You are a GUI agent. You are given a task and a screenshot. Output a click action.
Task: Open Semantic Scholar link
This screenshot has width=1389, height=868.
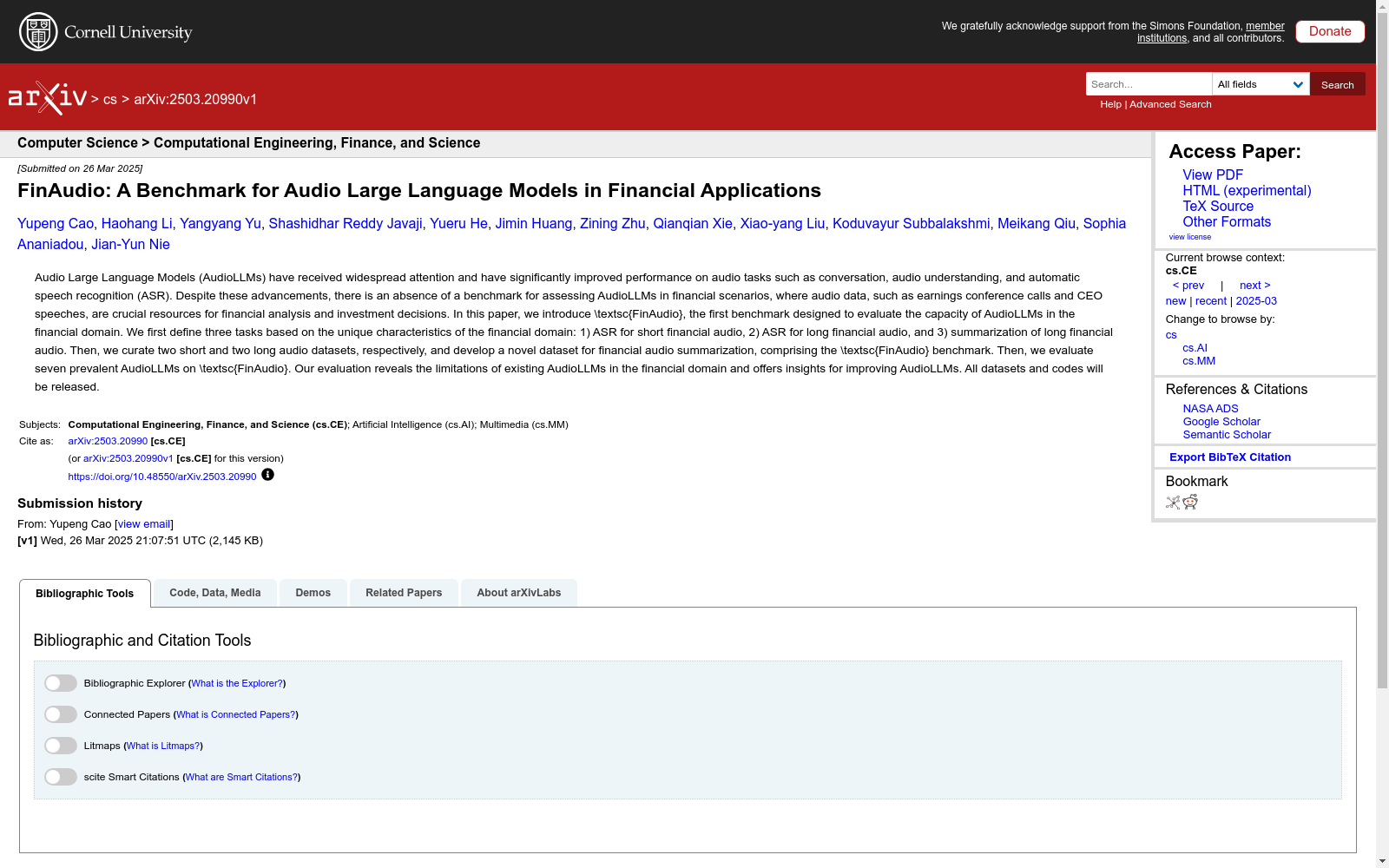(x=1227, y=435)
